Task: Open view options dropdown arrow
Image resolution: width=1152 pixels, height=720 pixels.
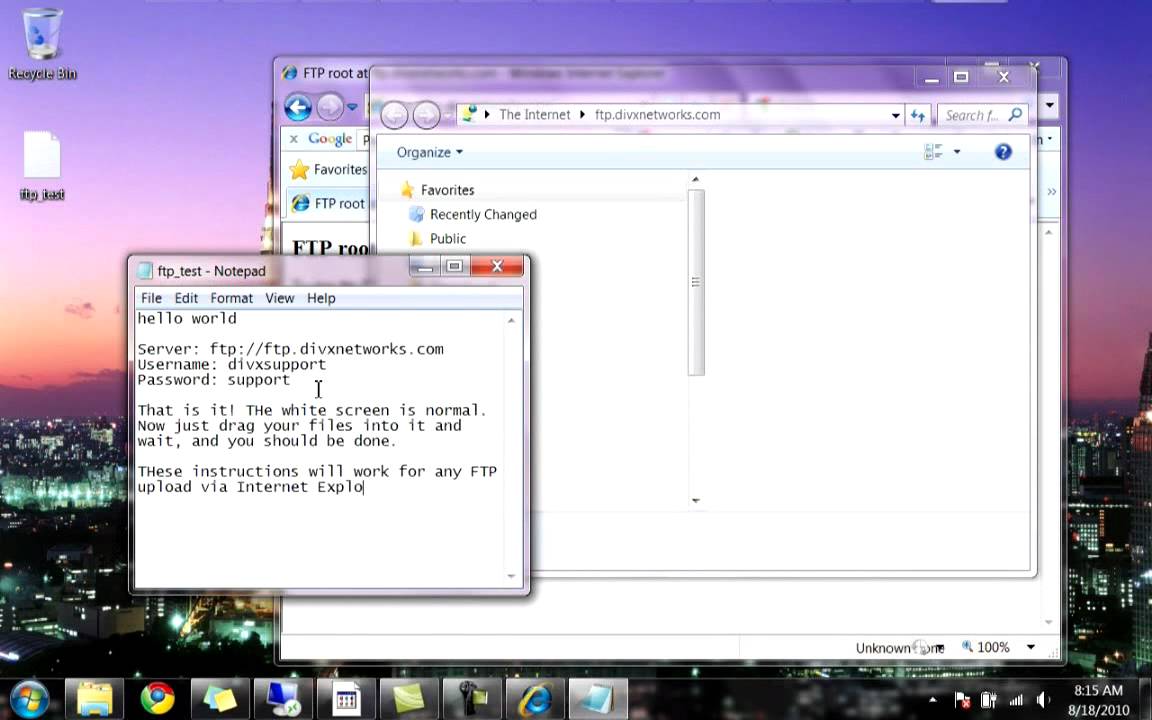Action: coord(957,151)
